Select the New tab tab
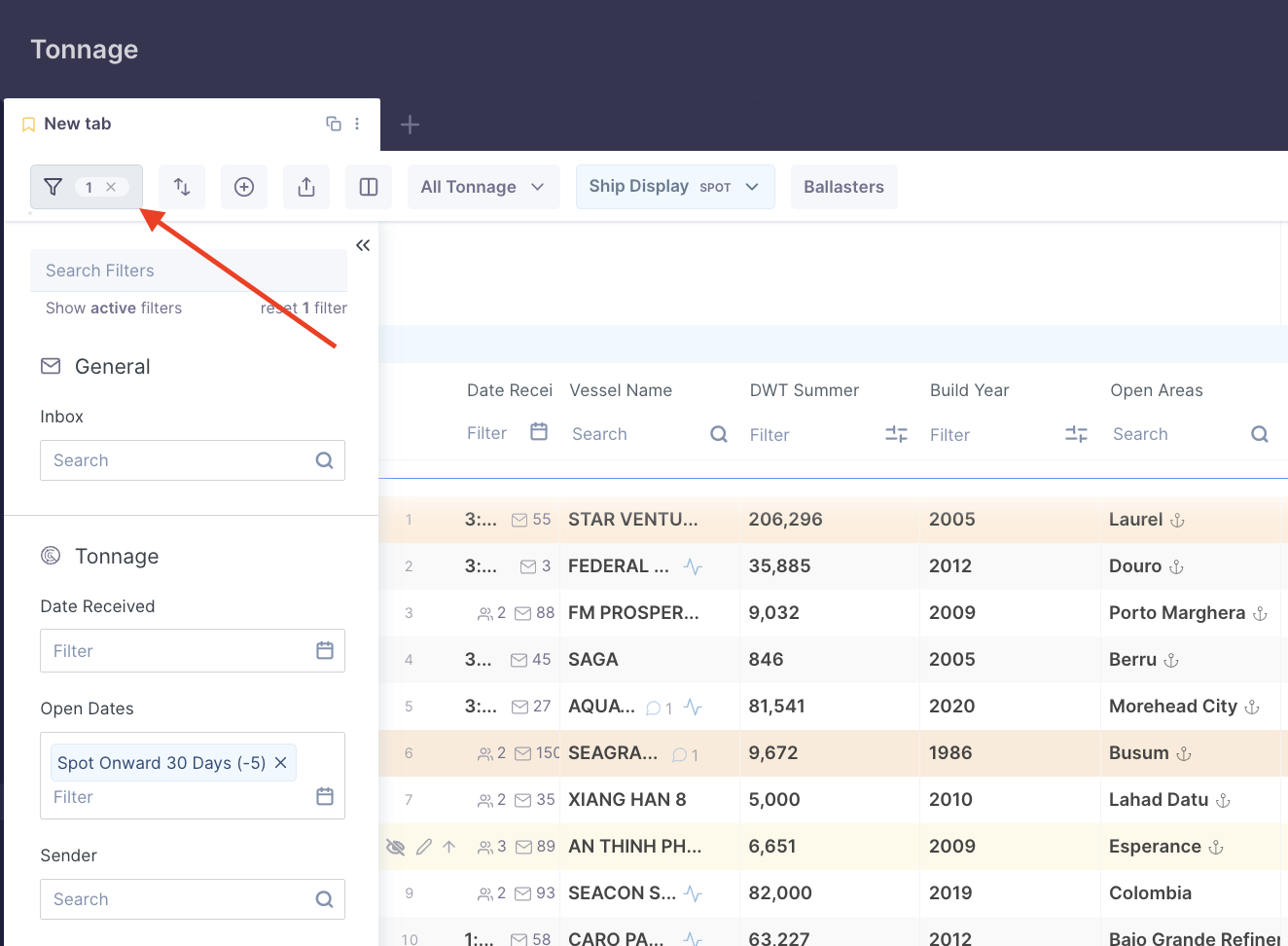 78,124
